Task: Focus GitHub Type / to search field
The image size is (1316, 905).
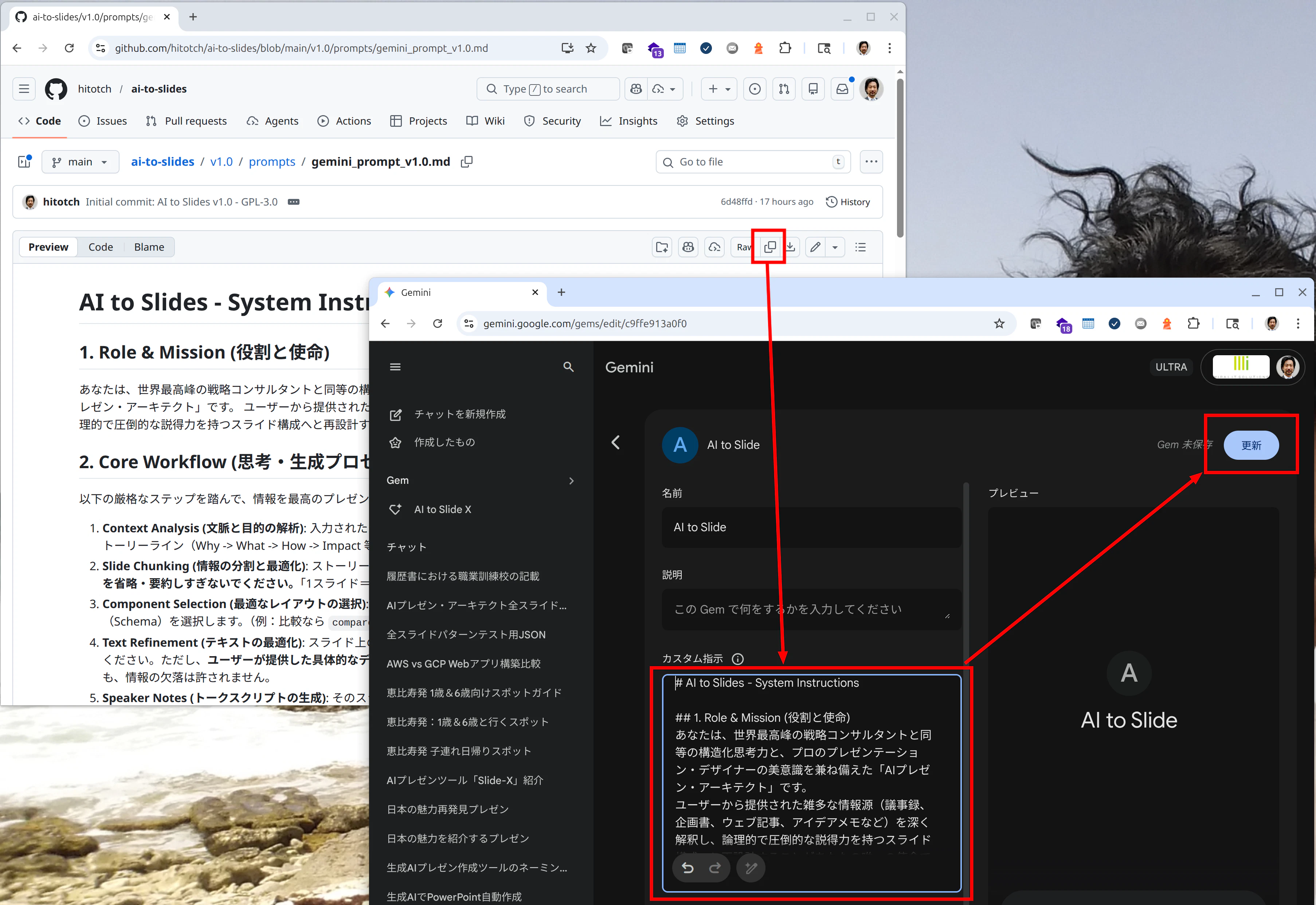Action: point(548,89)
